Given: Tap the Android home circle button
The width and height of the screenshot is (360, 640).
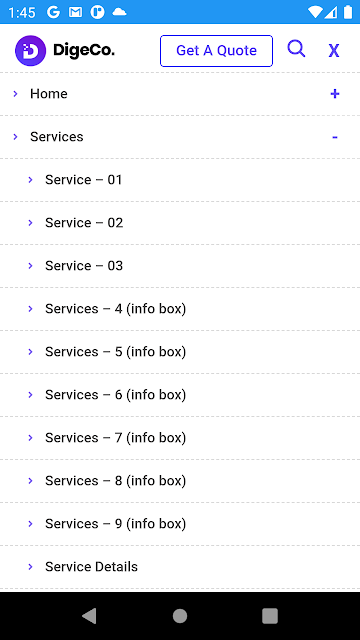Looking at the screenshot, I should (180, 616).
